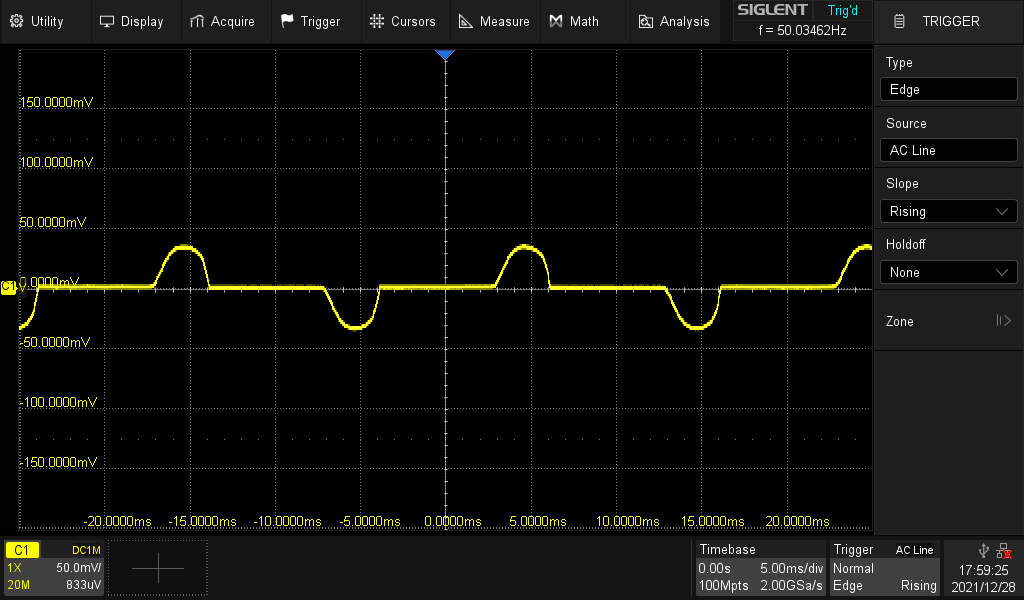Image resolution: width=1024 pixels, height=600 pixels.
Task: Click the Trig'd status indicator
Action: pyautogui.click(x=842, y=10)
